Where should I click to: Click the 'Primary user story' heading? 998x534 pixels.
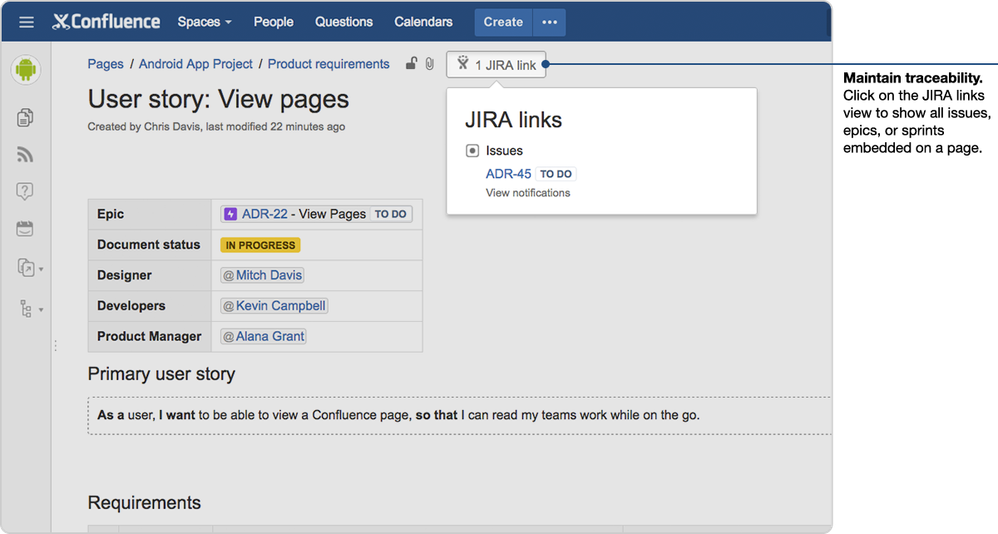pyautogui.click(x=162, y=374)
